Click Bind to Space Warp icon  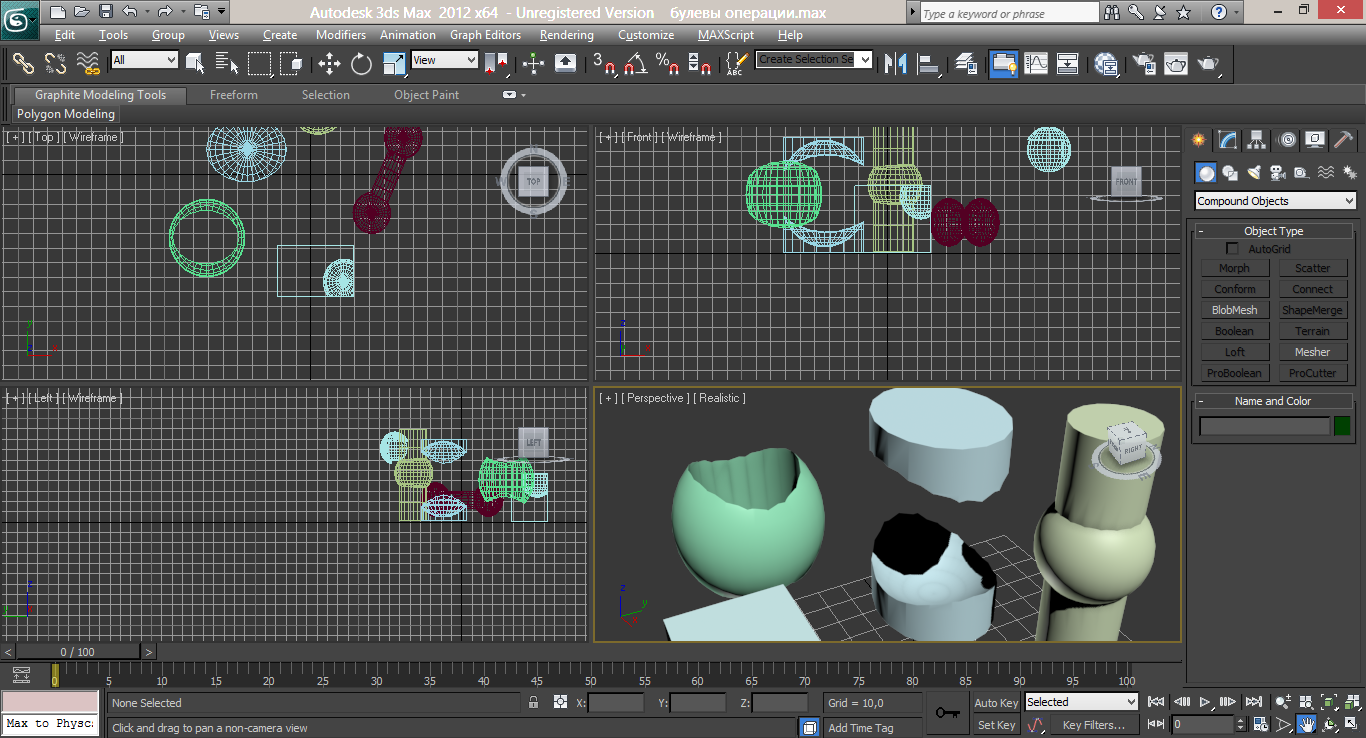click(x=88, y=64)
